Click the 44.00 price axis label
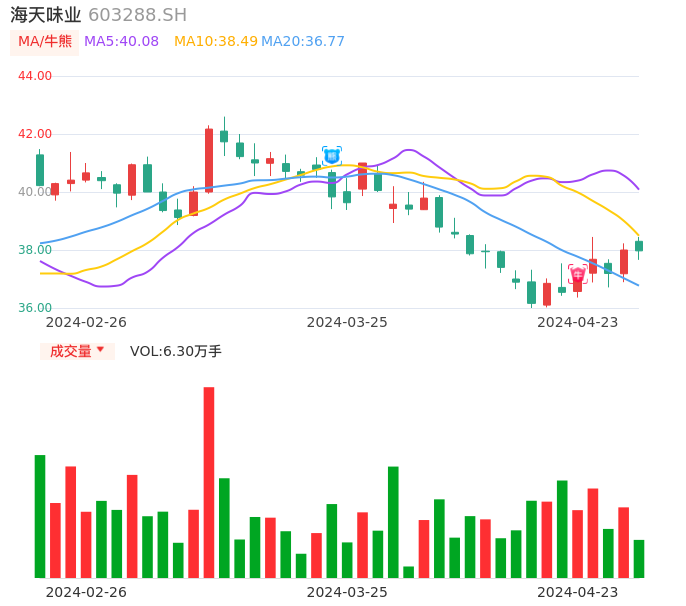Screen dimensions: 686x606 tap(35, 76)
